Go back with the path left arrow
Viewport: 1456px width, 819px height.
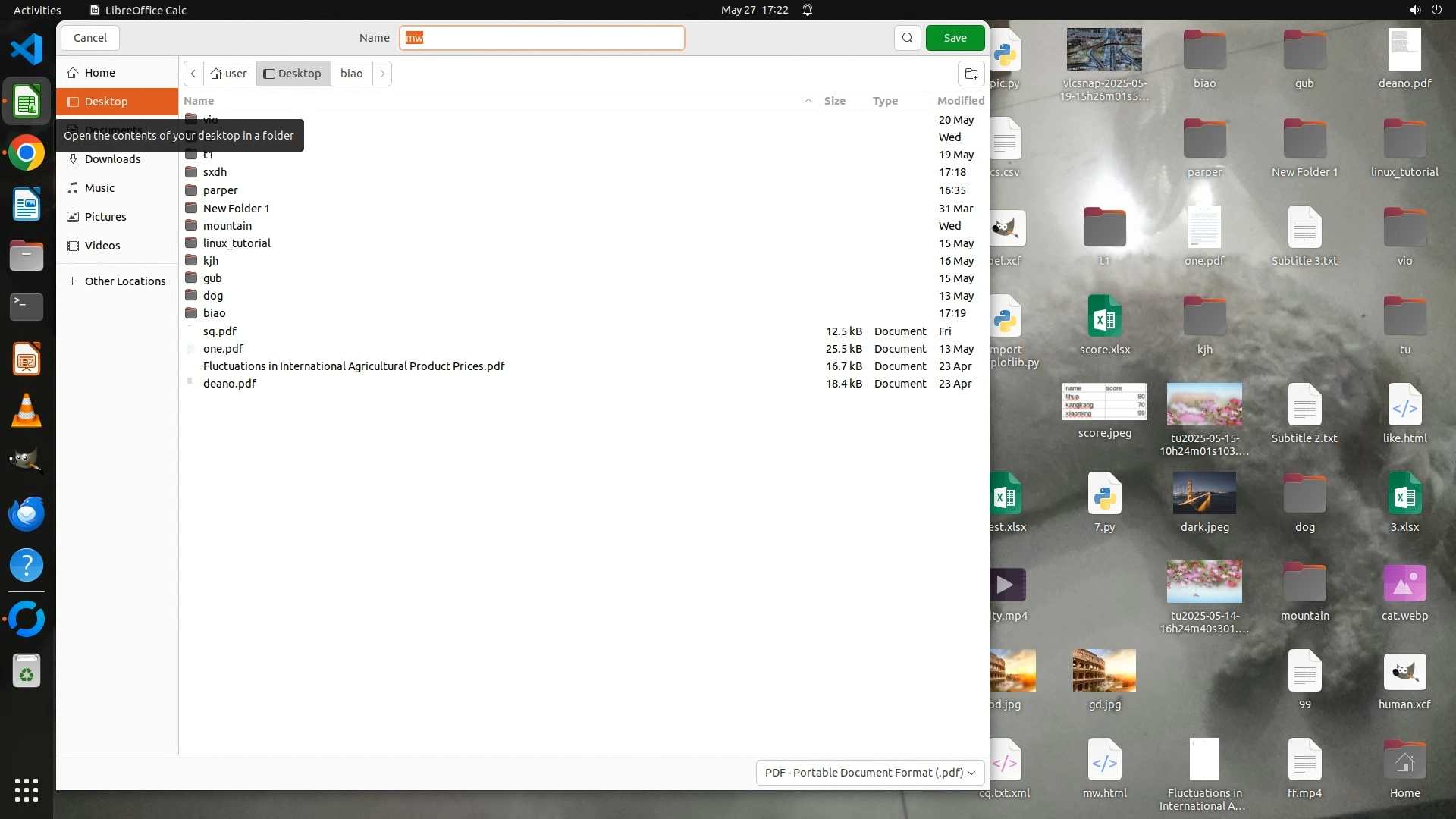pos(193,74)
